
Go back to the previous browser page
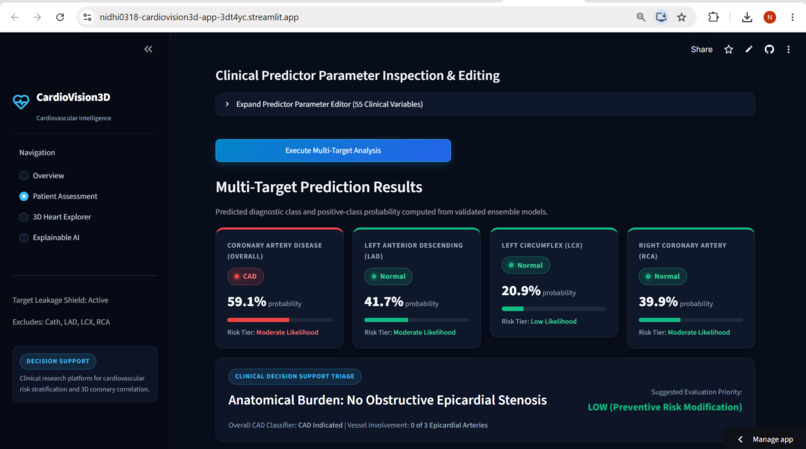[15, 17]
